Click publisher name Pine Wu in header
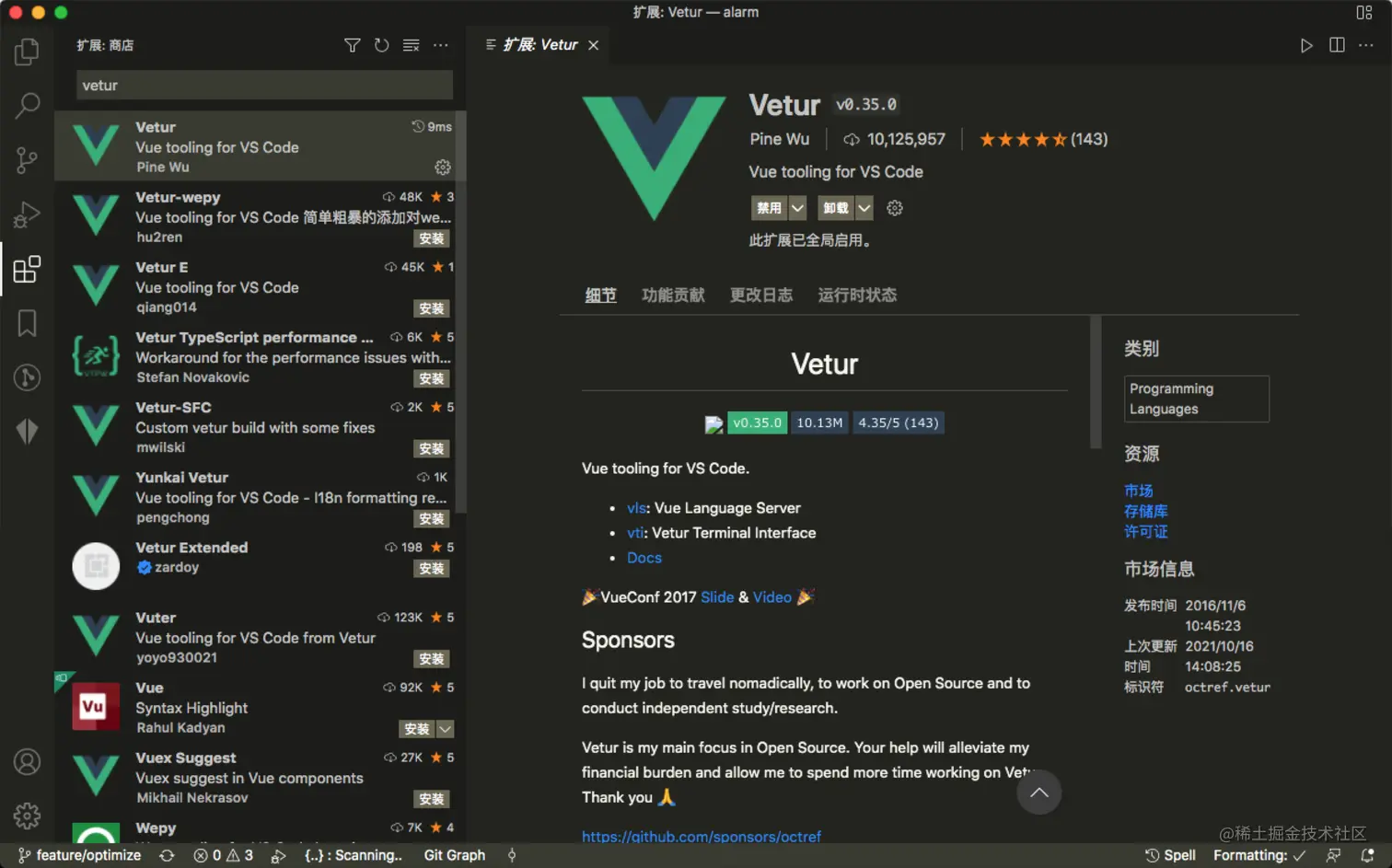1392x868 pixels. 780,139
